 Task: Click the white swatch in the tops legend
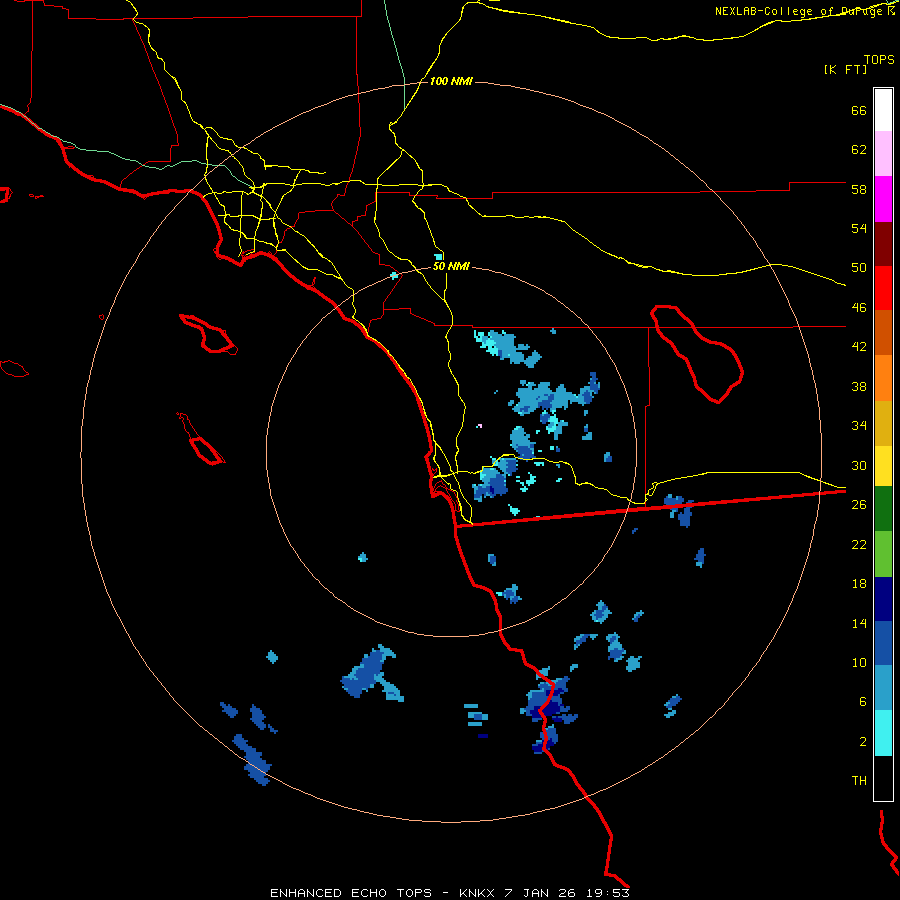tap(883, 110)
